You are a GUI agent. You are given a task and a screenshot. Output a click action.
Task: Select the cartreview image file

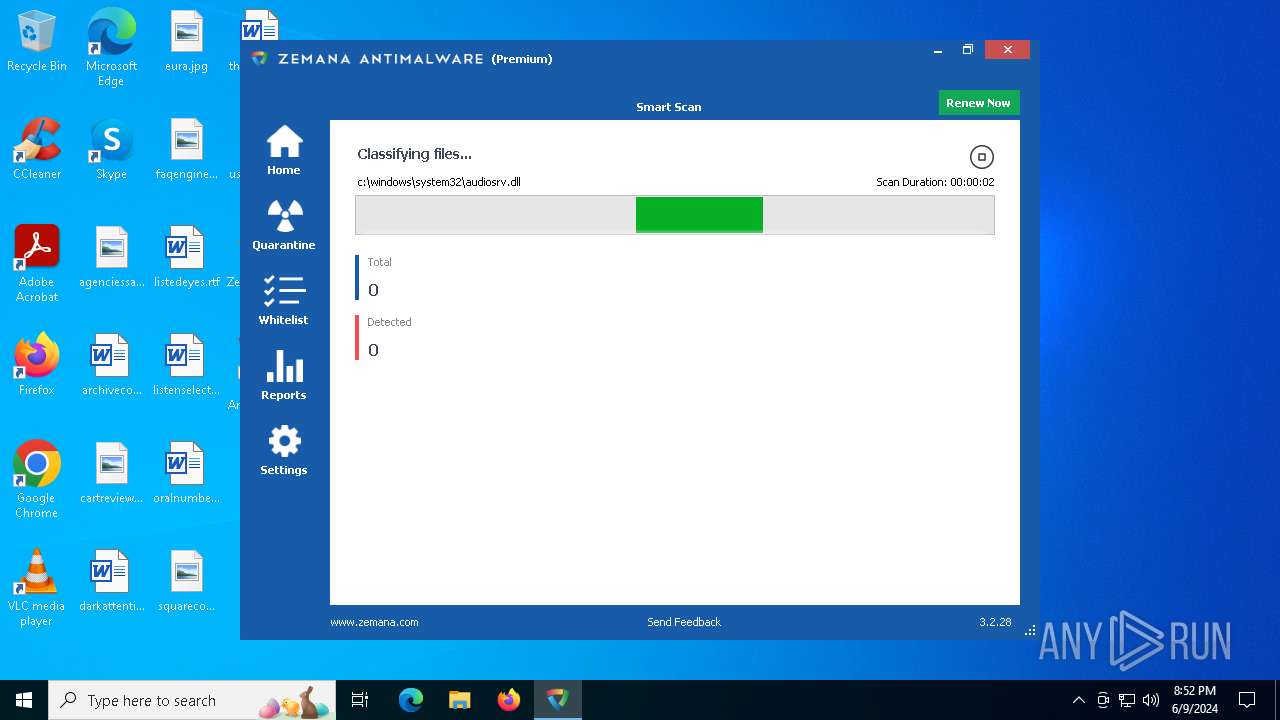(112, 474)
